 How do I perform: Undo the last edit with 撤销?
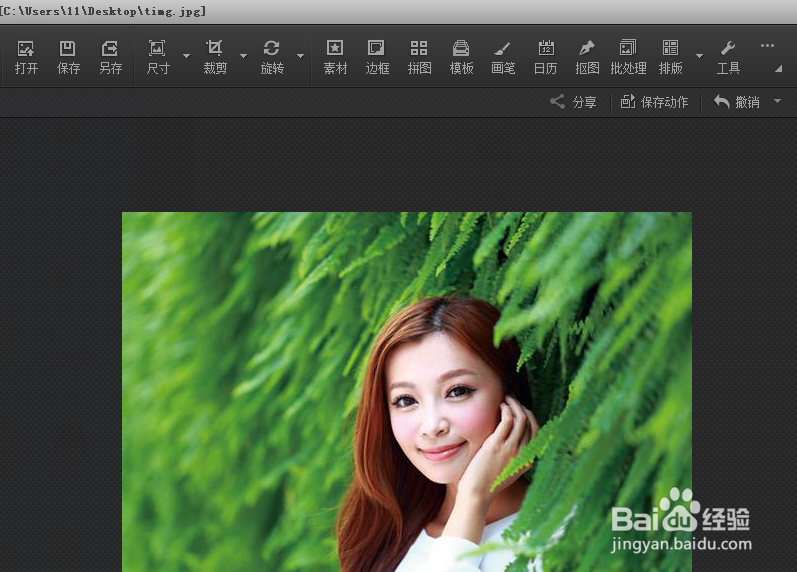[737, 102]
